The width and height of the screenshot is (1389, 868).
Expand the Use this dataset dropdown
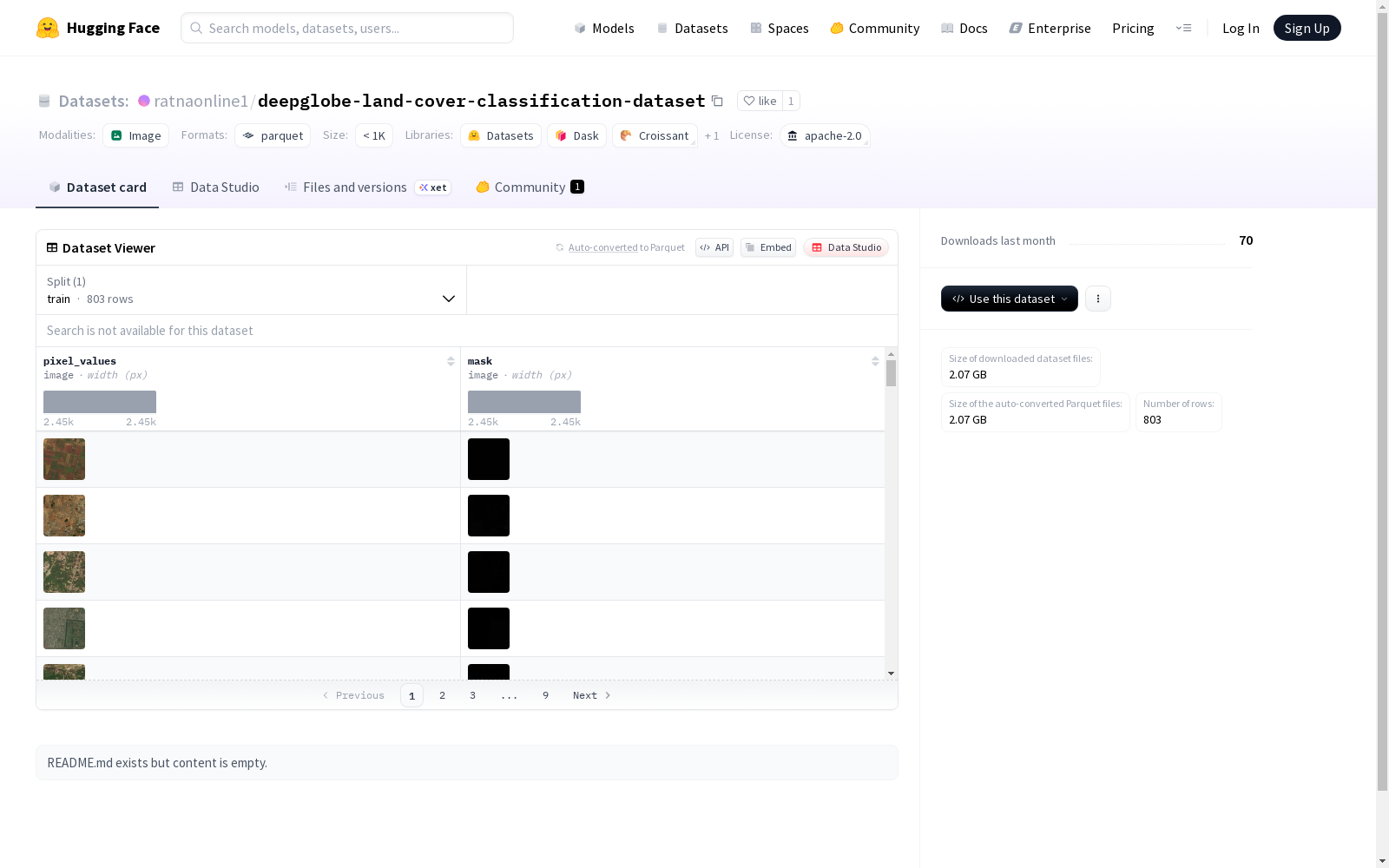coord(1009,299)
